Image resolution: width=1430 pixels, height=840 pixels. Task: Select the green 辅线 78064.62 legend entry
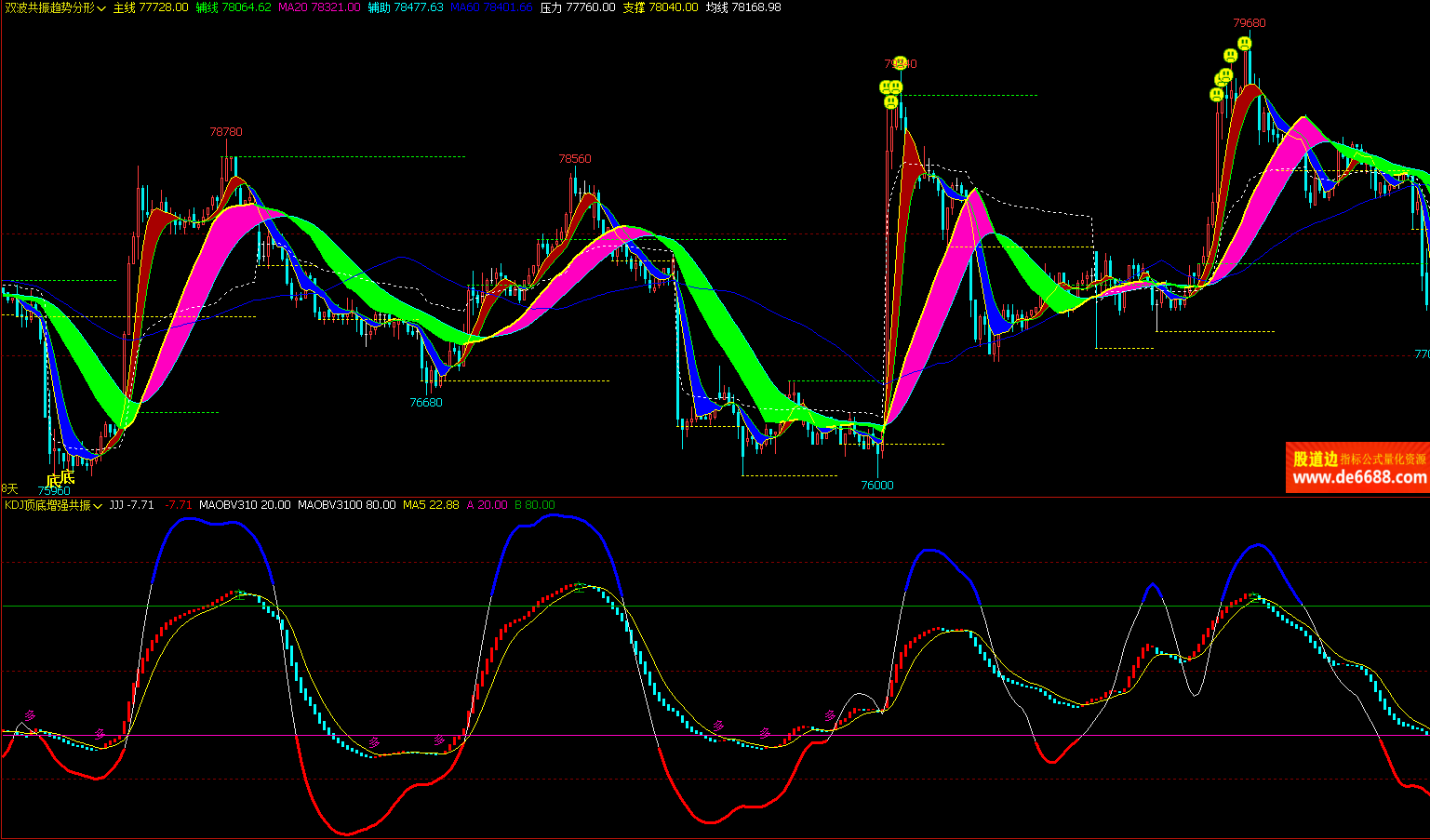(x=234, y=7)
